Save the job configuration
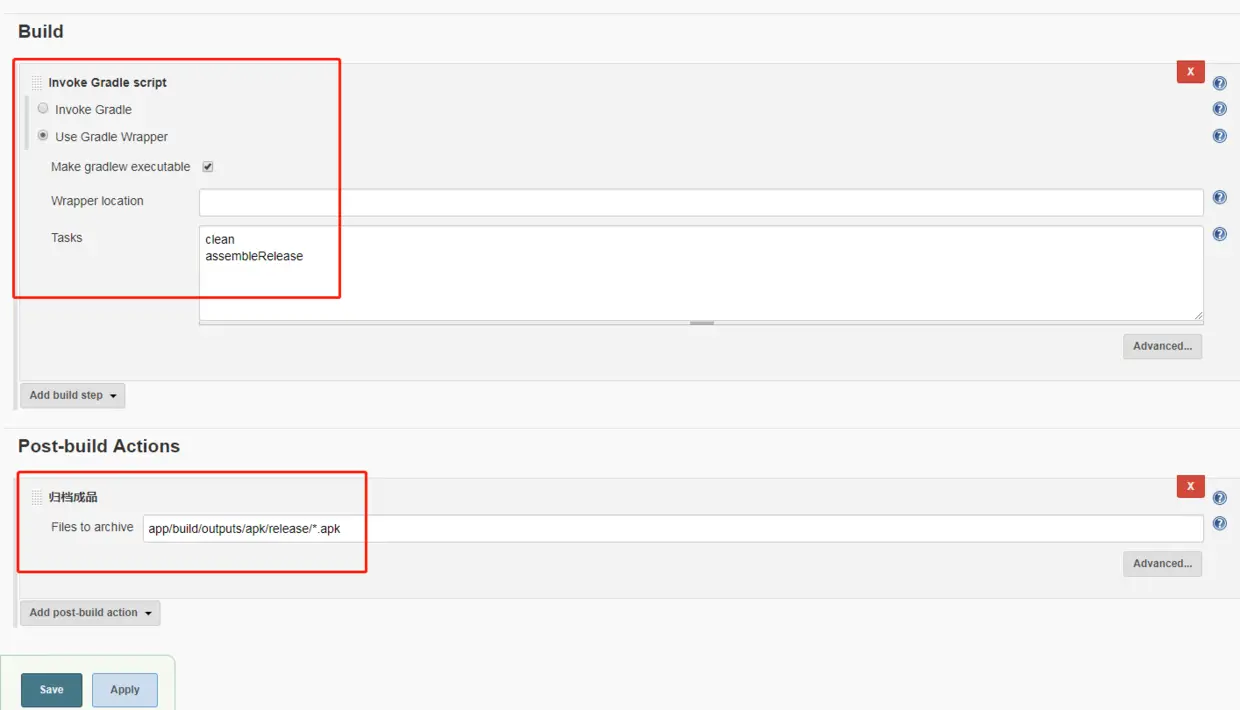Image resolution: width=1240 pixels, height=710 pixels. coord(52,690)
